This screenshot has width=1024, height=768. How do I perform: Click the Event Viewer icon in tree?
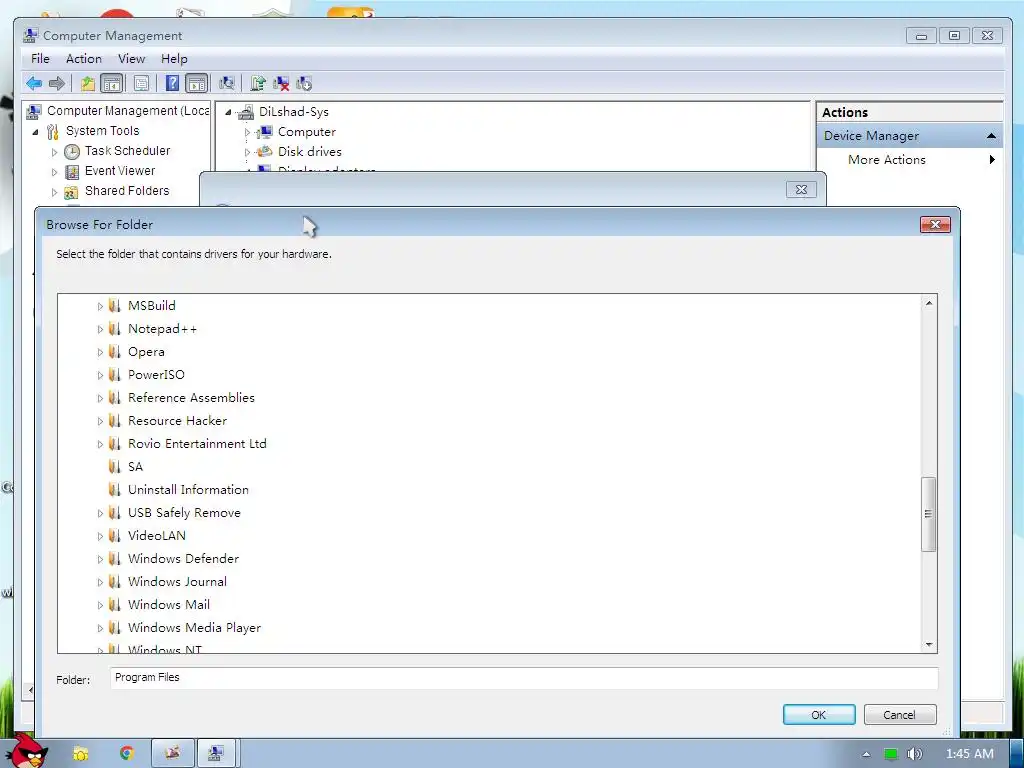72,172
